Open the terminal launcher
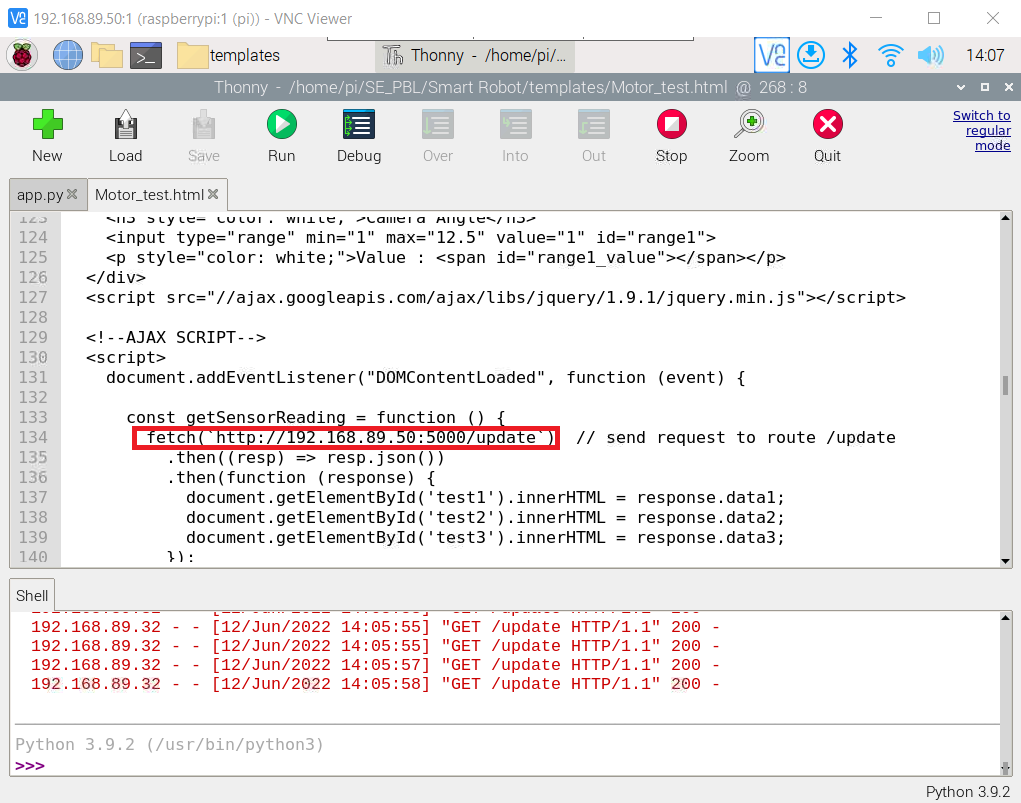The image size is (1021, 803). coord(146,56)
